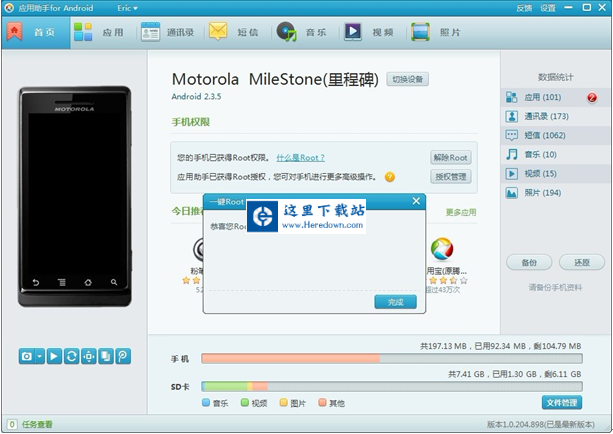Click the 图片 yellow legend swatch
Image resolution: width=613 pixels, height=434 pixels.
point(283,402)
